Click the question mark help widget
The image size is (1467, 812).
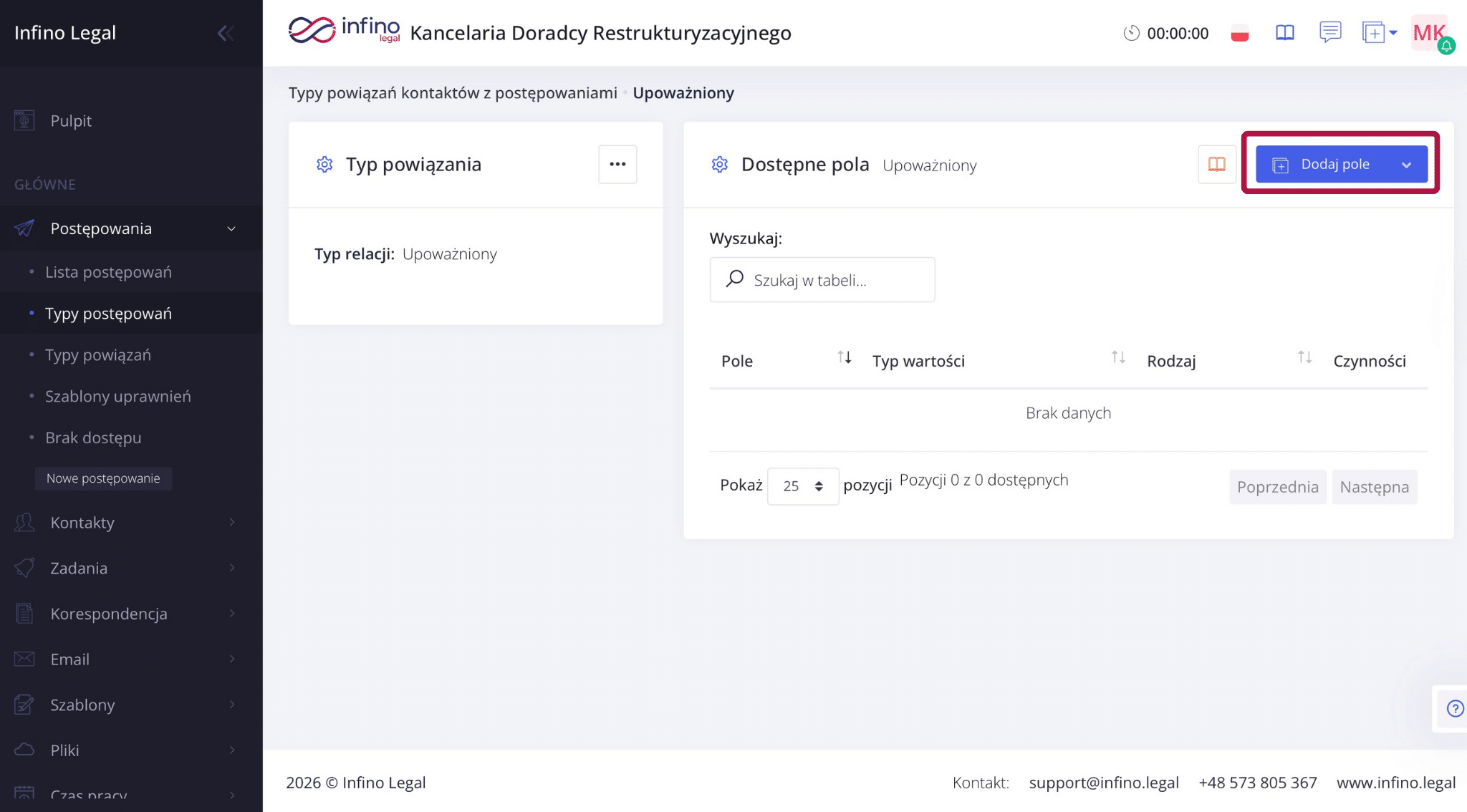coord(1455,708)
